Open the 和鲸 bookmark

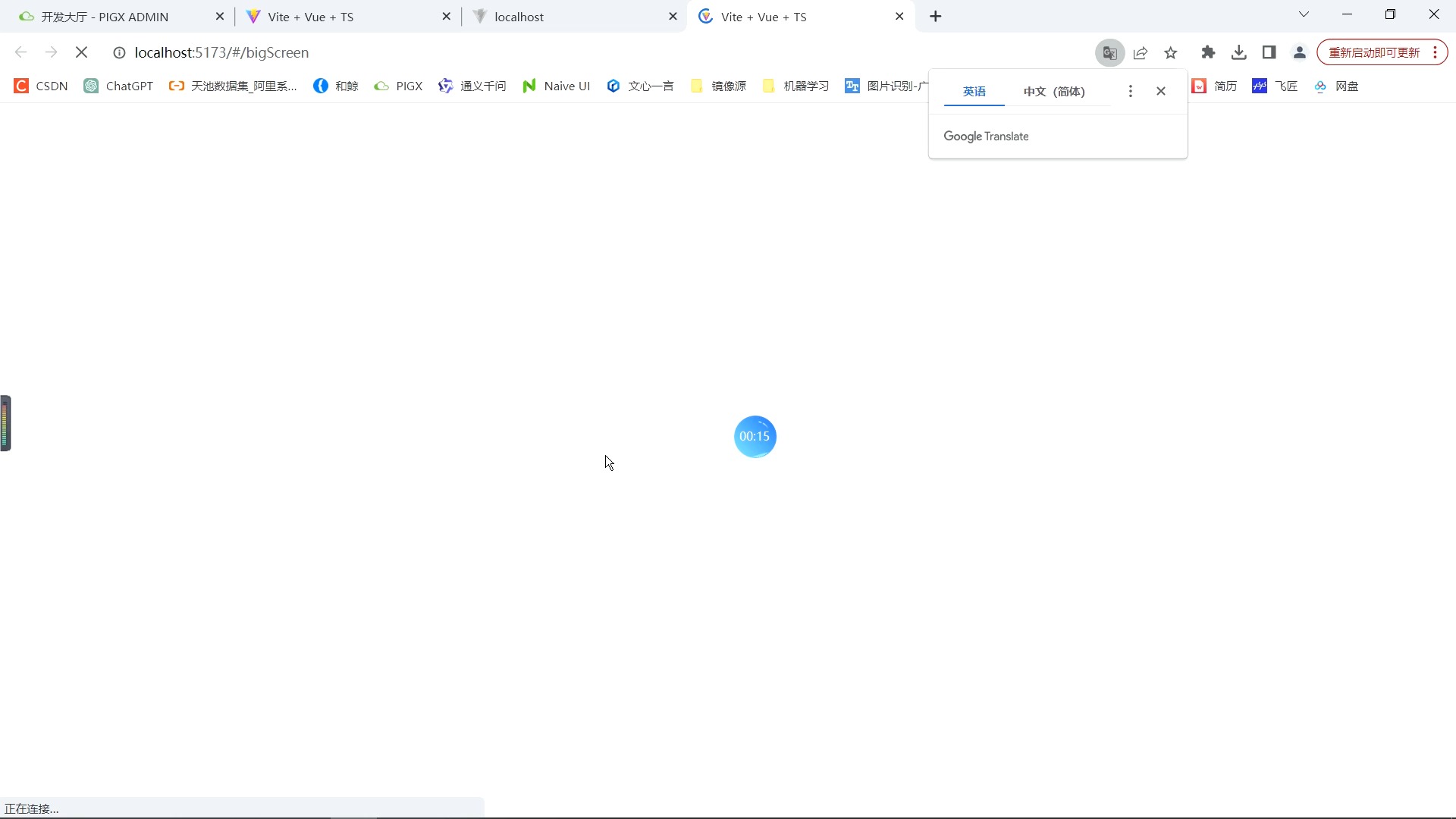pyautogui.click(x=336, y=86)
